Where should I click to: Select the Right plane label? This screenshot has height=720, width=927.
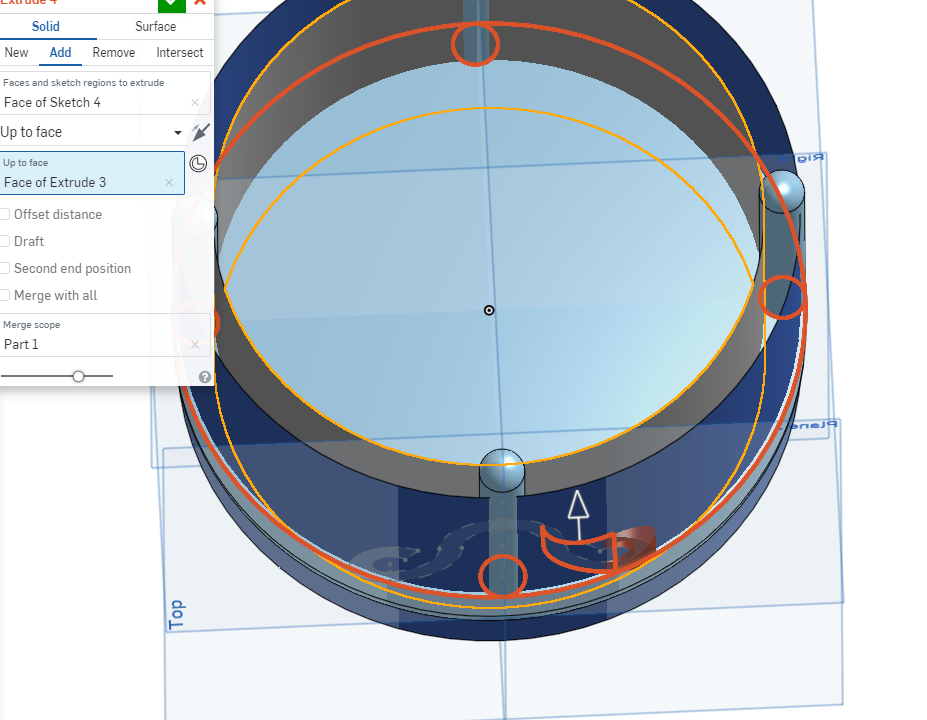point(801,158)
